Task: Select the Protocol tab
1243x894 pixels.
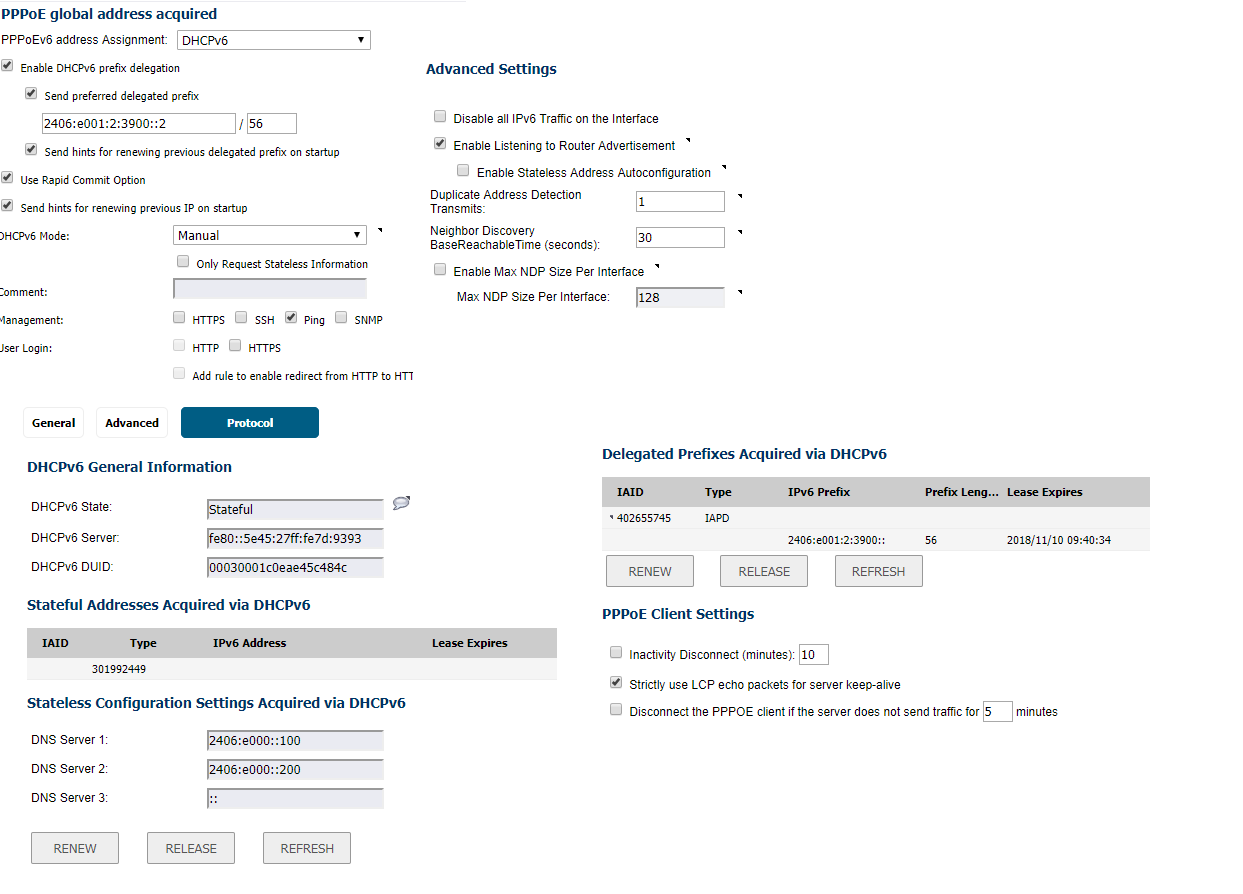Action: 250,423
